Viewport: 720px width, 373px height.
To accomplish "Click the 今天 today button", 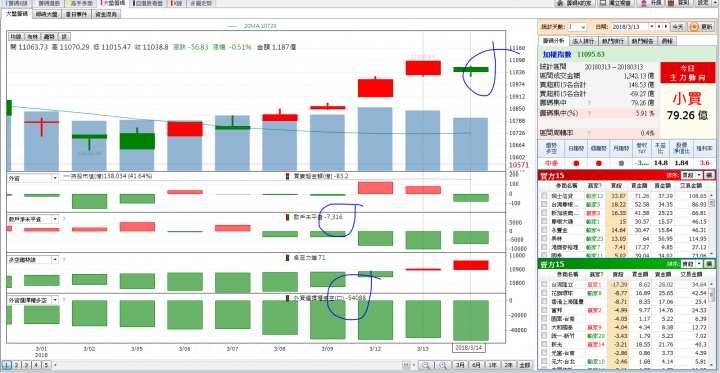I will (x=678, y=27).
